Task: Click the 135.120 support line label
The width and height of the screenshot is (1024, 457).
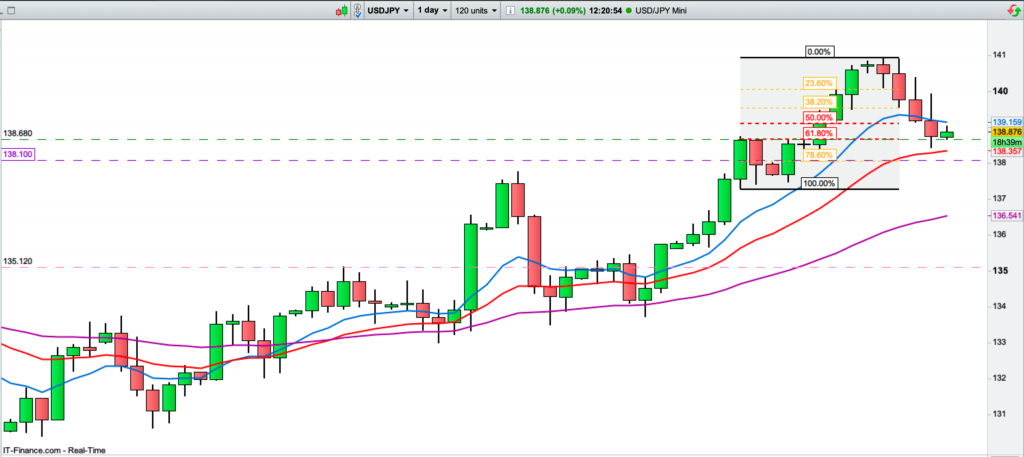Action: point(18,262)
